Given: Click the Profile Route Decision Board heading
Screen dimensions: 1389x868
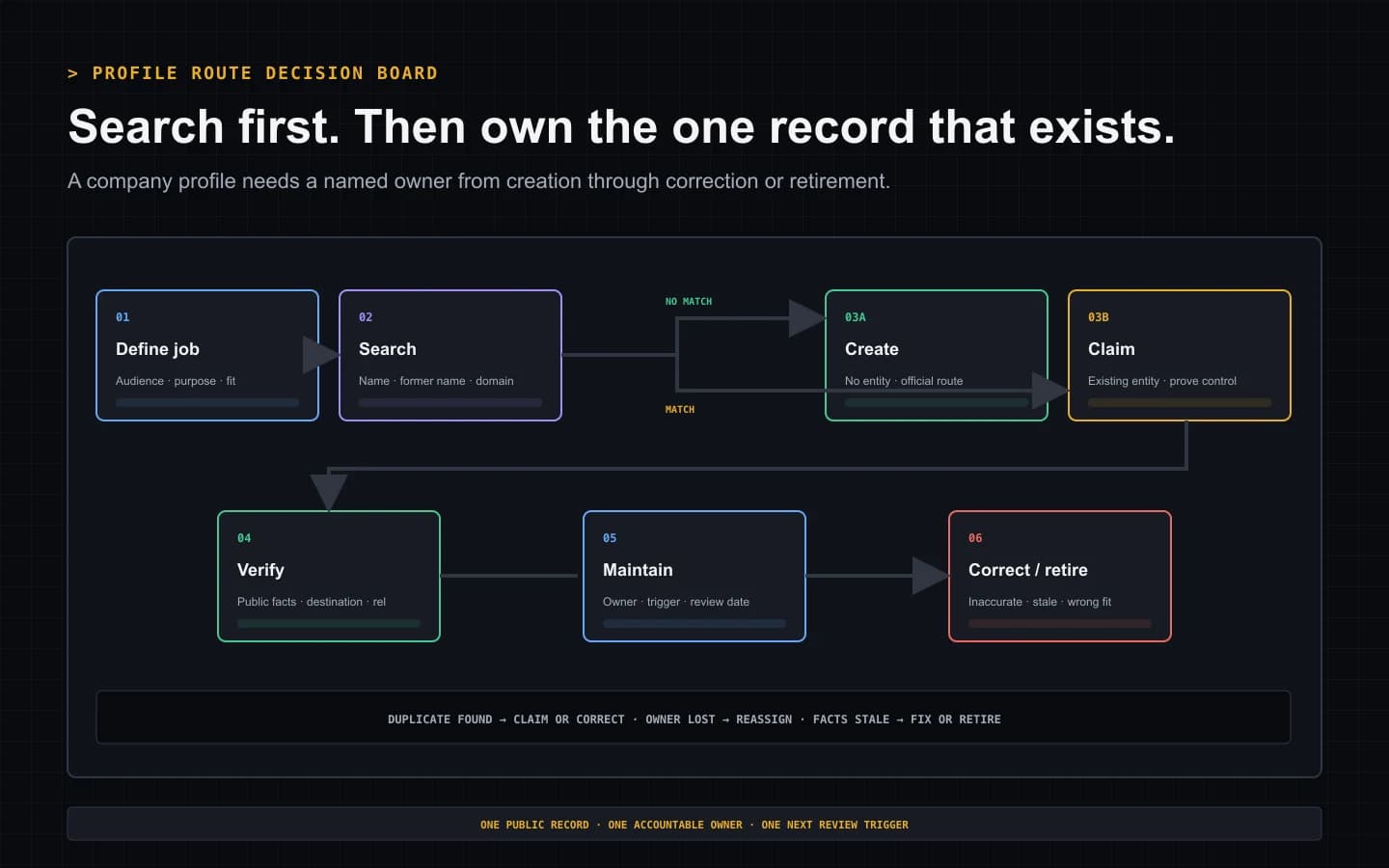Looking at the screenshot, I should click(x=253, y=73).
